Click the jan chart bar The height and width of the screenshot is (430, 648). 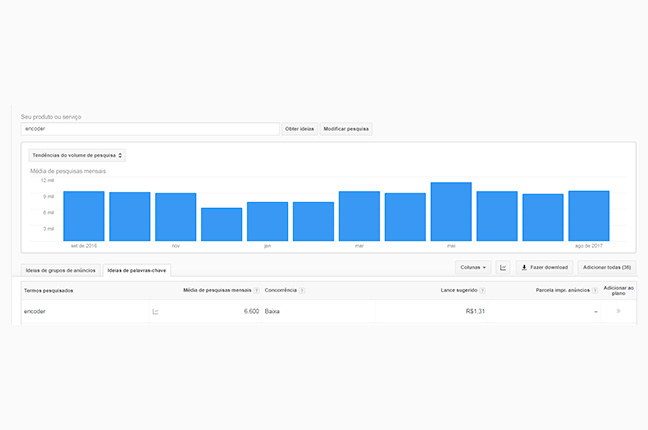click(x=267, y=222)
